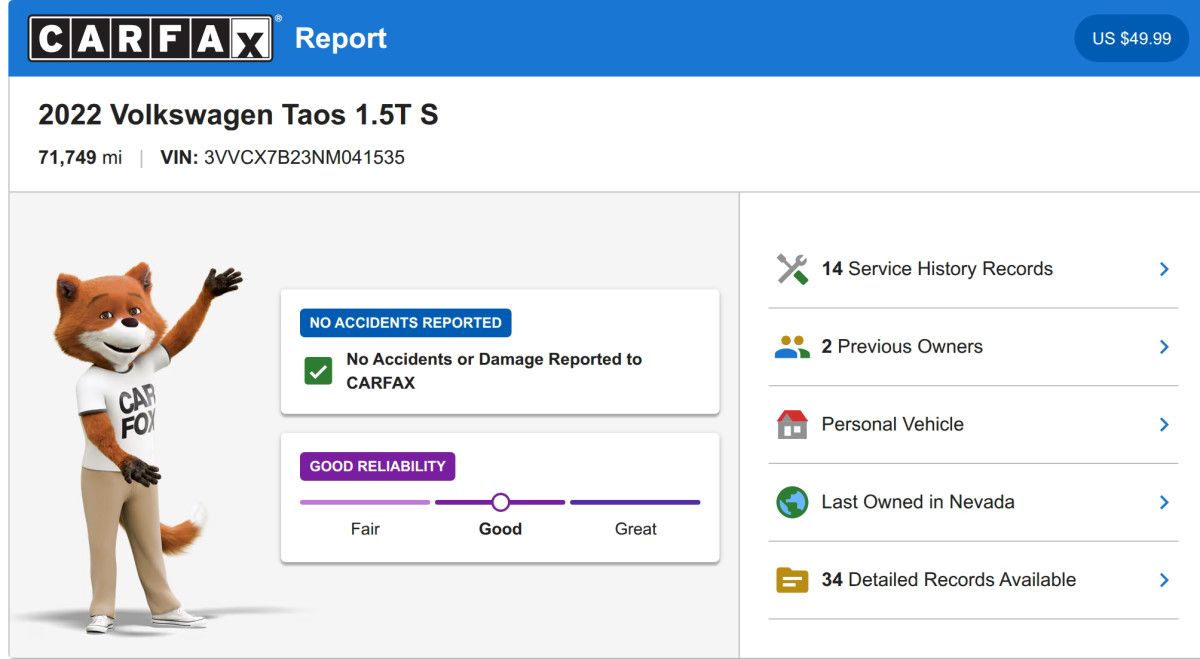This screenshot has height=659, width=1200.
Task: Click the Good reliability label
Action: (500, 529)
